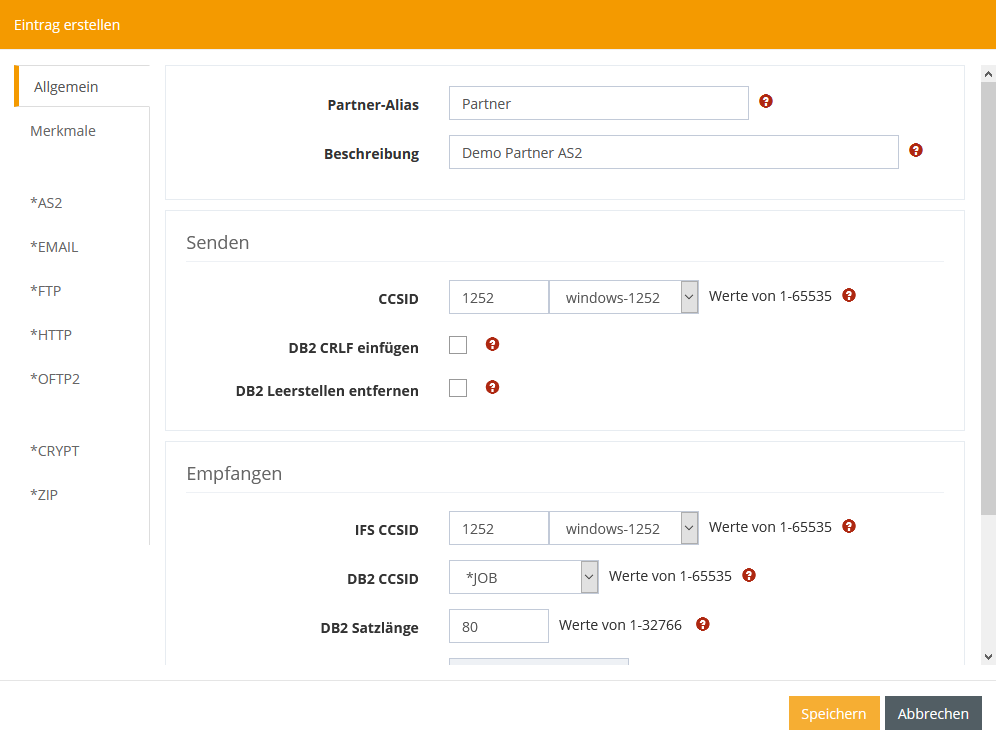Open Senden CCSID windows-1252 dropdown
The height and width of the screenshot is (744, 996).
[623, 297]
